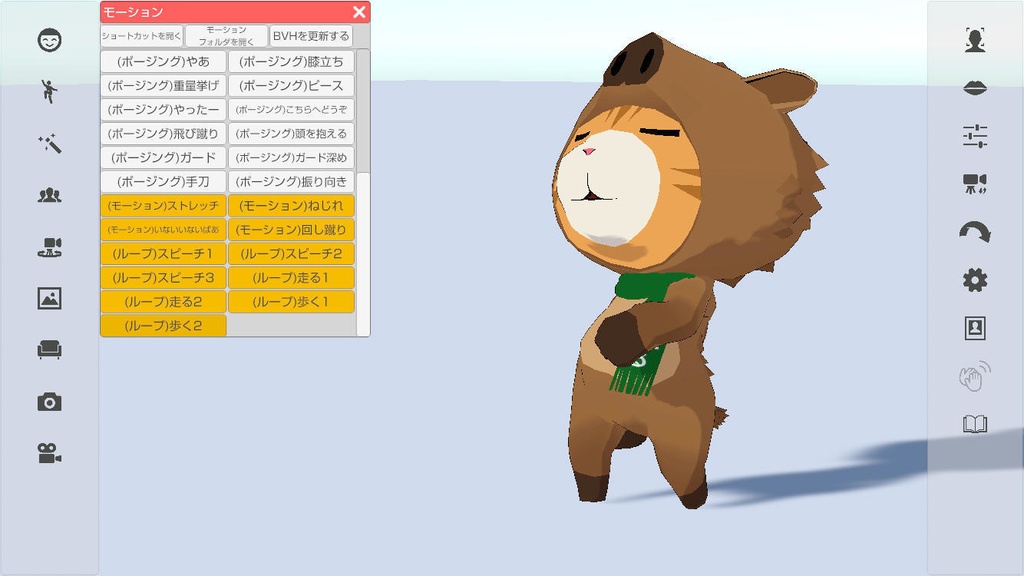Click the magic wand effects icon
The image size is (1024, 576).
[47, 144]
